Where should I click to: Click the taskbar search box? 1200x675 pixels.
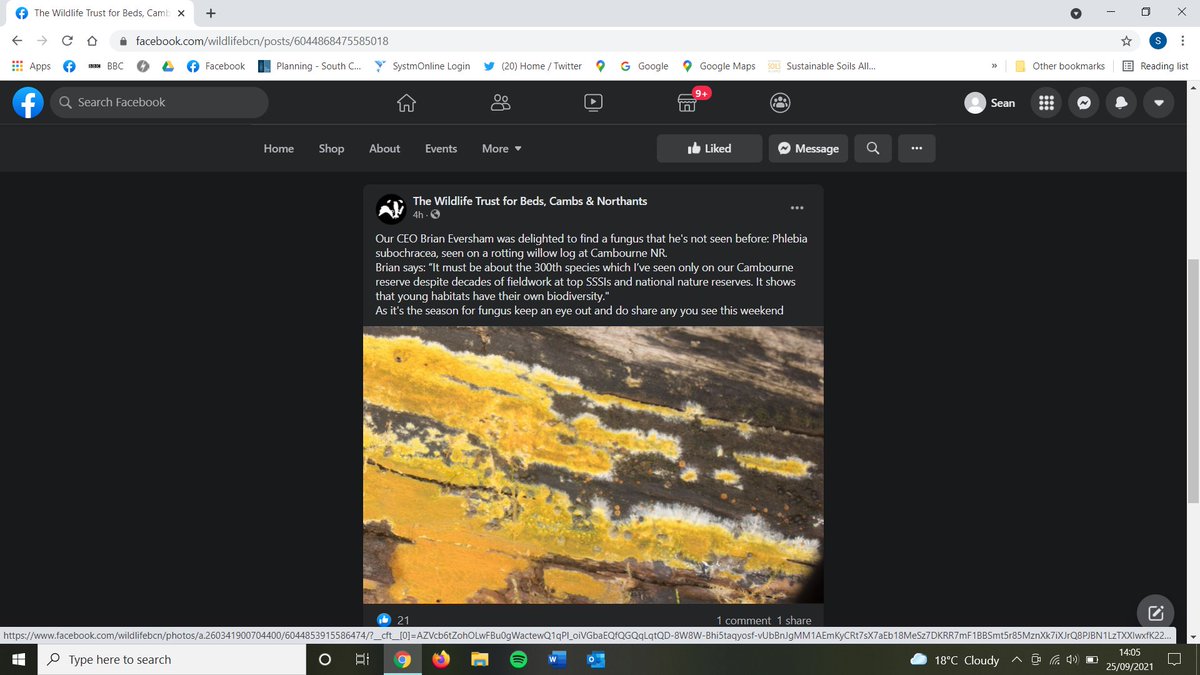[172, 659]
